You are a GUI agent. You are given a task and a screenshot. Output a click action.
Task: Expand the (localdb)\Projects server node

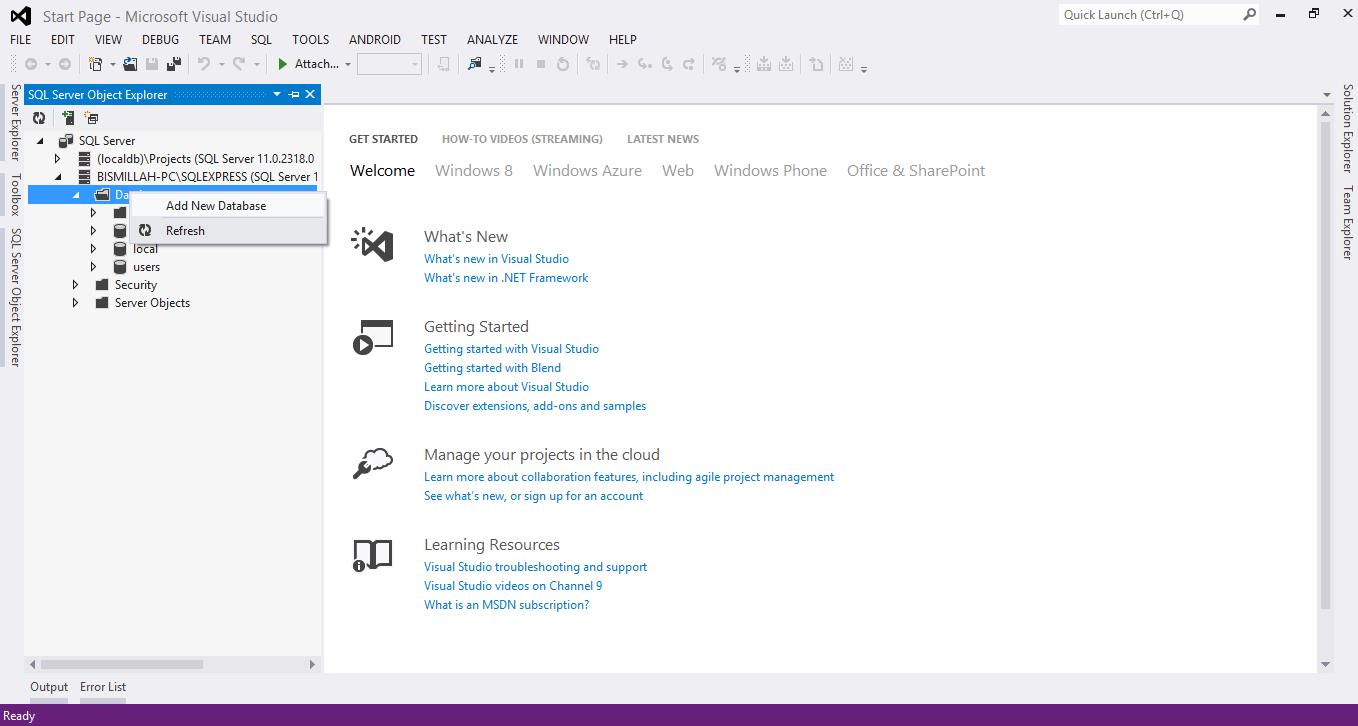point(58,159)
